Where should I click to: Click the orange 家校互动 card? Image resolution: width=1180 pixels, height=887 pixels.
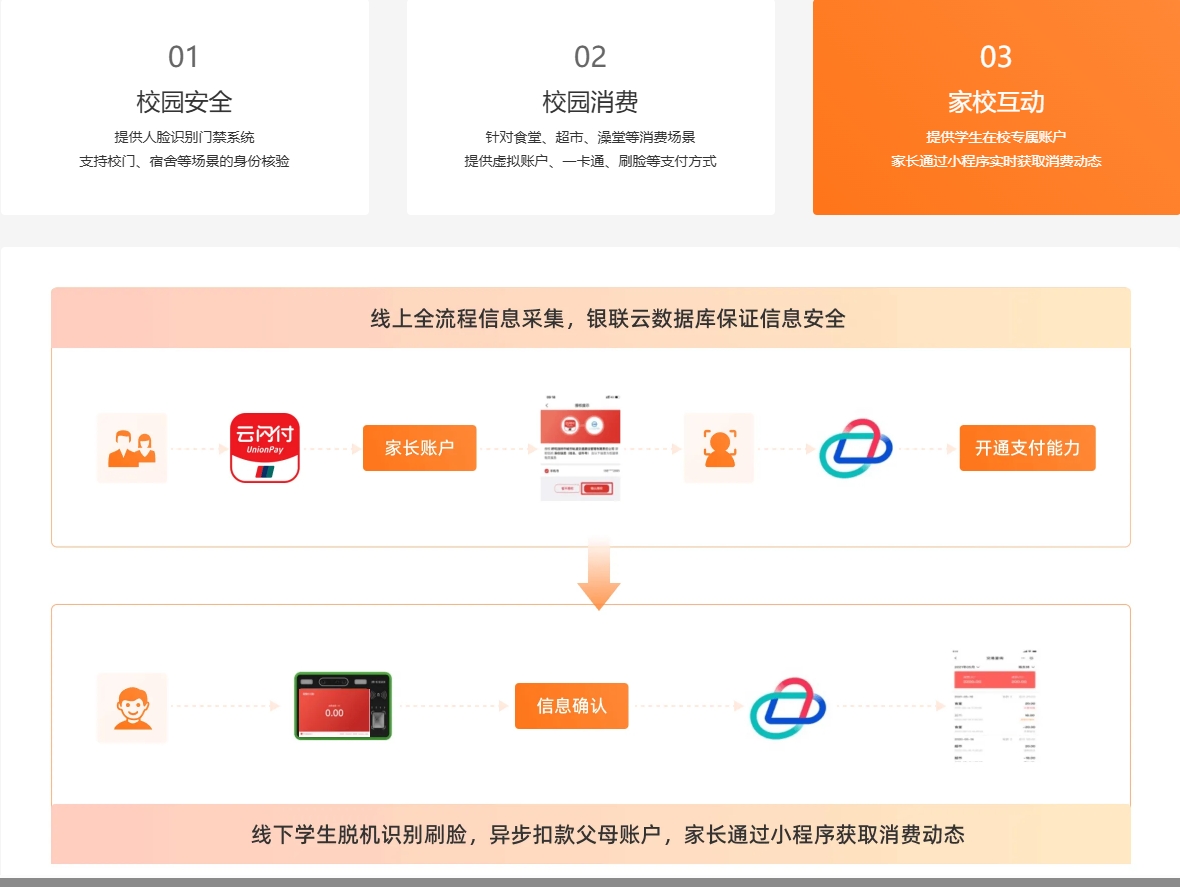click(995, 105)
